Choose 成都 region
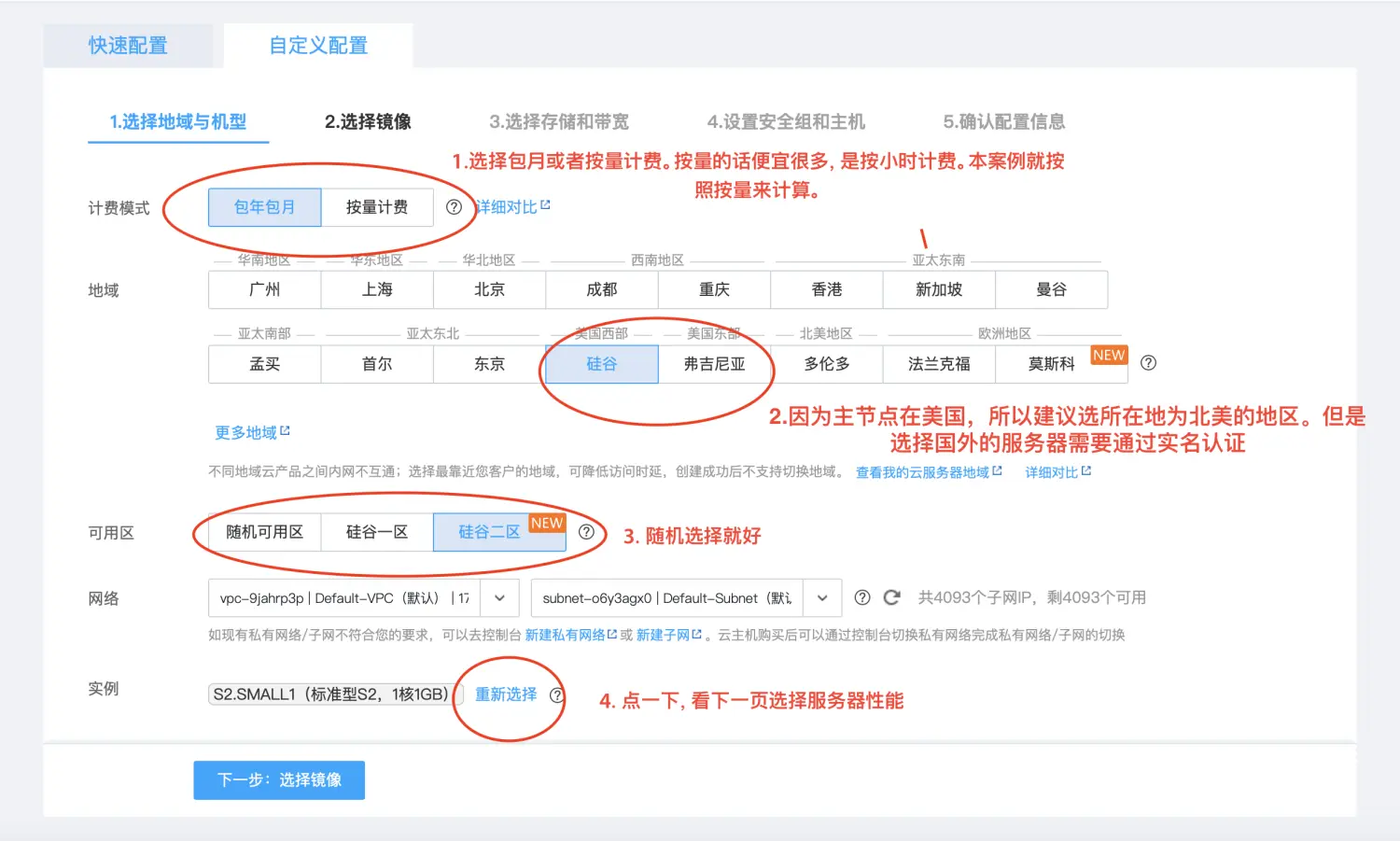 (x=602, y=289)
